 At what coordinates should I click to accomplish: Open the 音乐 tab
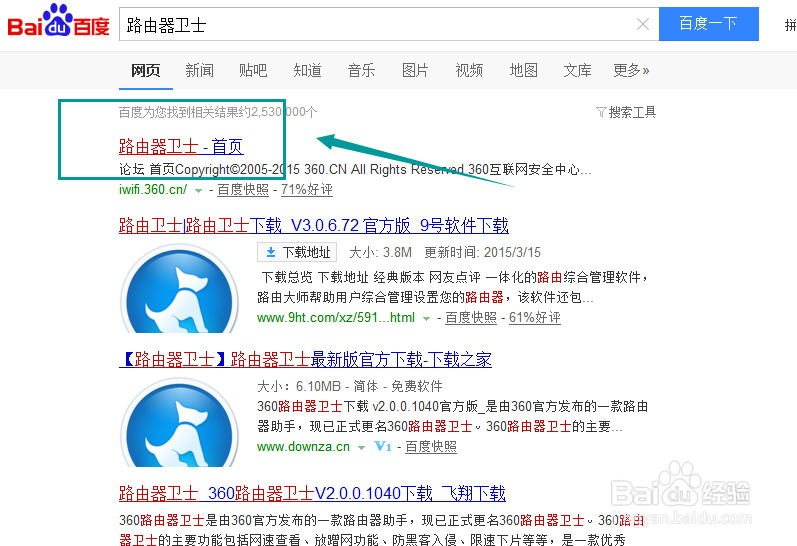pyautogui.click(x=361, y=70)
